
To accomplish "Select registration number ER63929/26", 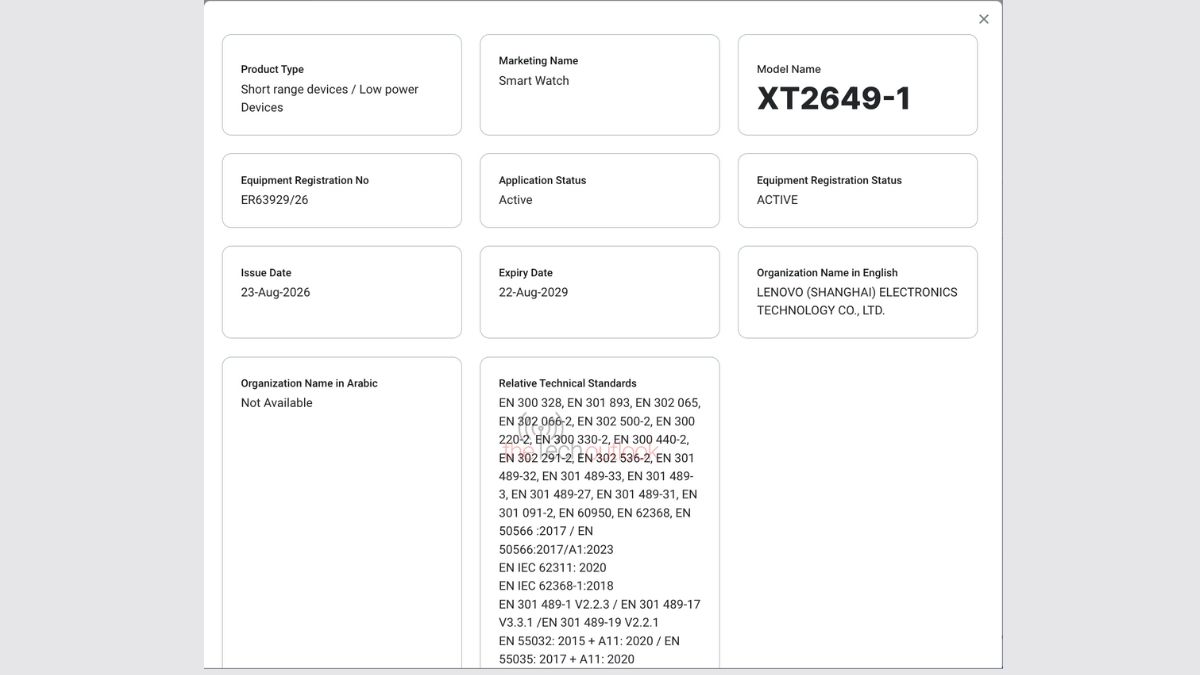I will point(274,200).
